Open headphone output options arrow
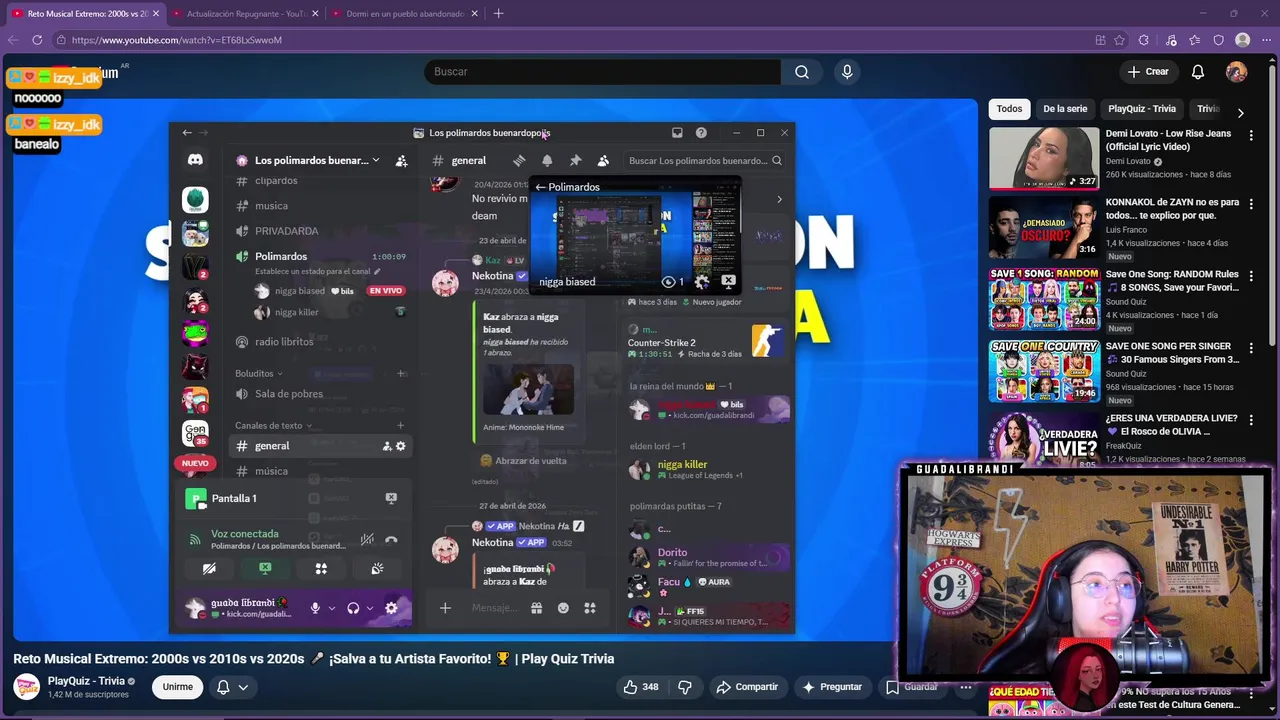 coord(369,608)
